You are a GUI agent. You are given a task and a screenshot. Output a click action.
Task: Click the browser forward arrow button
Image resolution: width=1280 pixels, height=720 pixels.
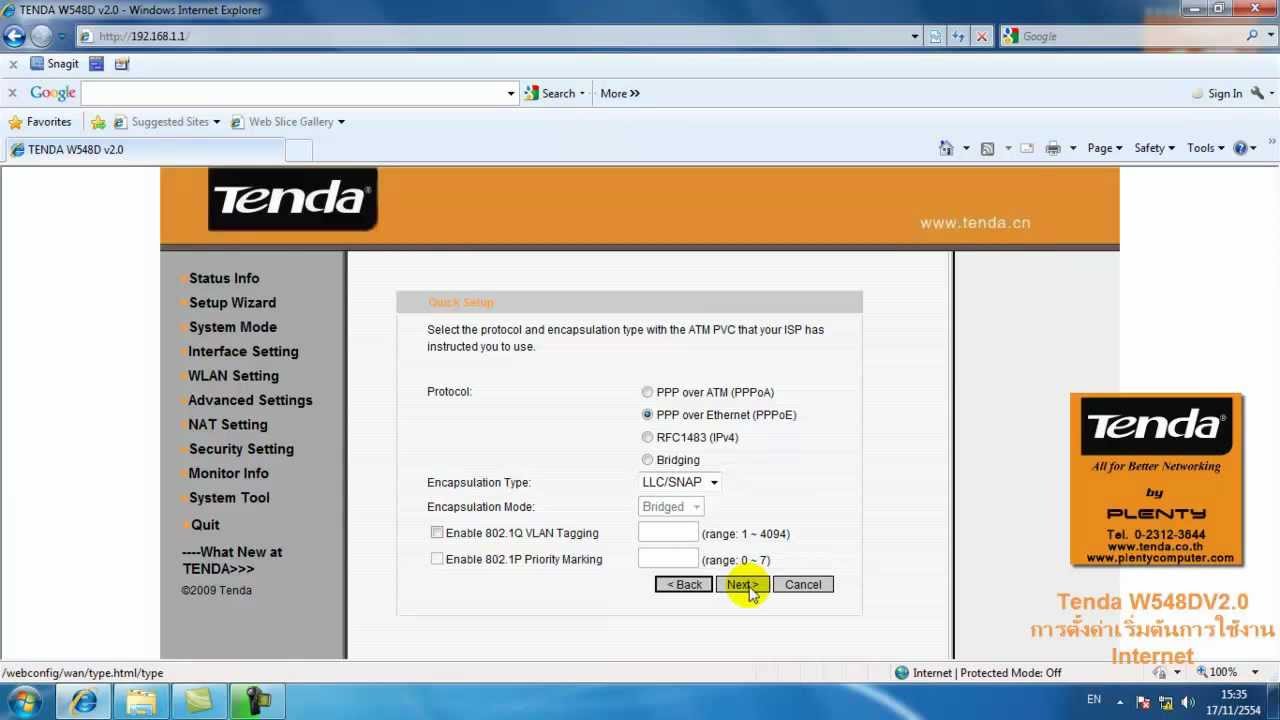coord(41,36)
